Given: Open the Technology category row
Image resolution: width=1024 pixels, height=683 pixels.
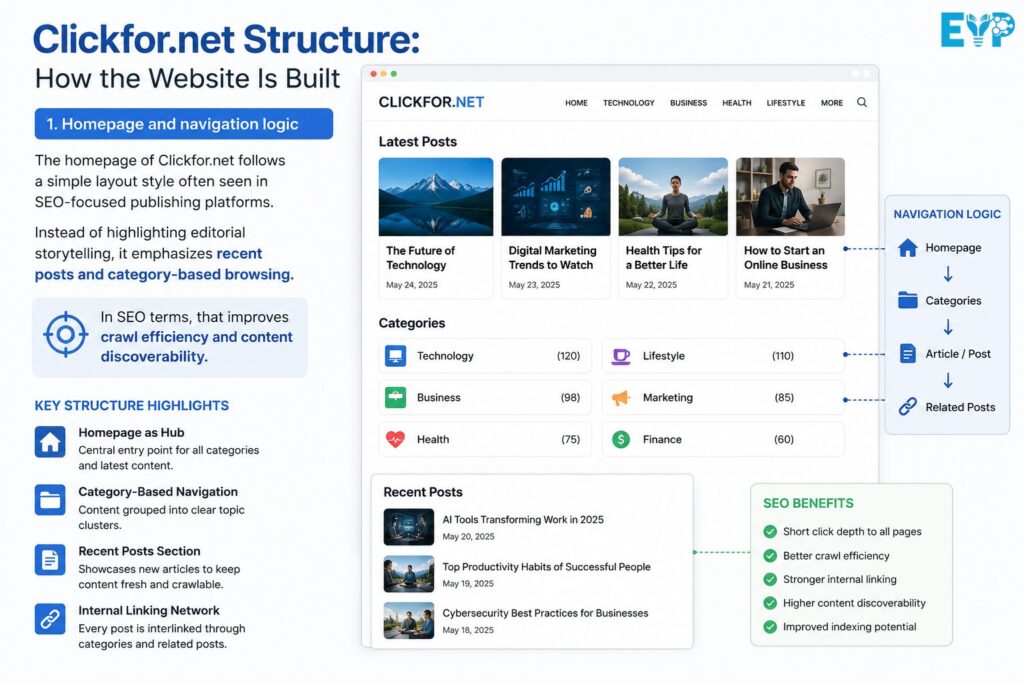Looking at the screenshot, I should coord(485,356).
